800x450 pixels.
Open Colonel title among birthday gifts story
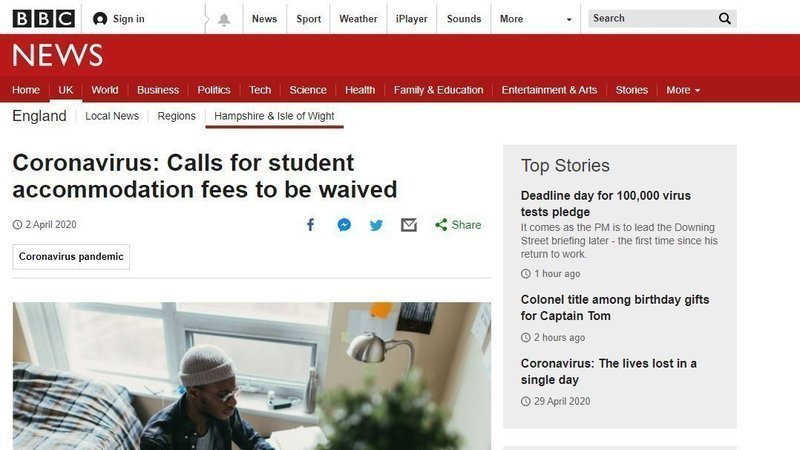click(x=615, y=308)
